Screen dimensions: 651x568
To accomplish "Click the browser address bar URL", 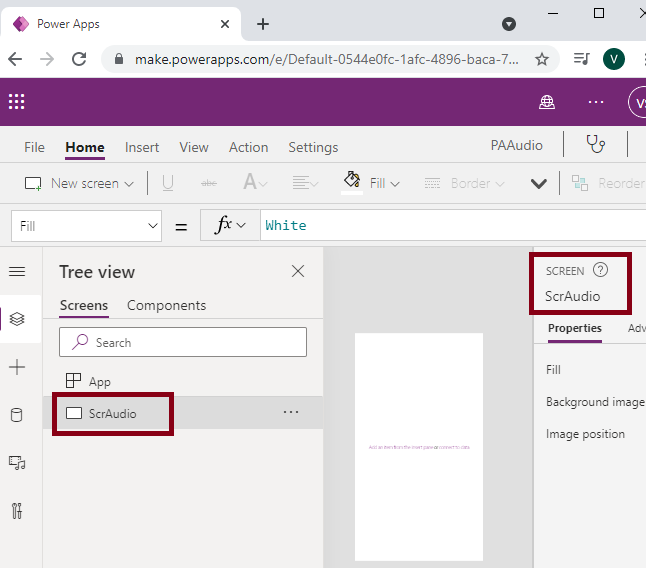I will coord(326,59).
